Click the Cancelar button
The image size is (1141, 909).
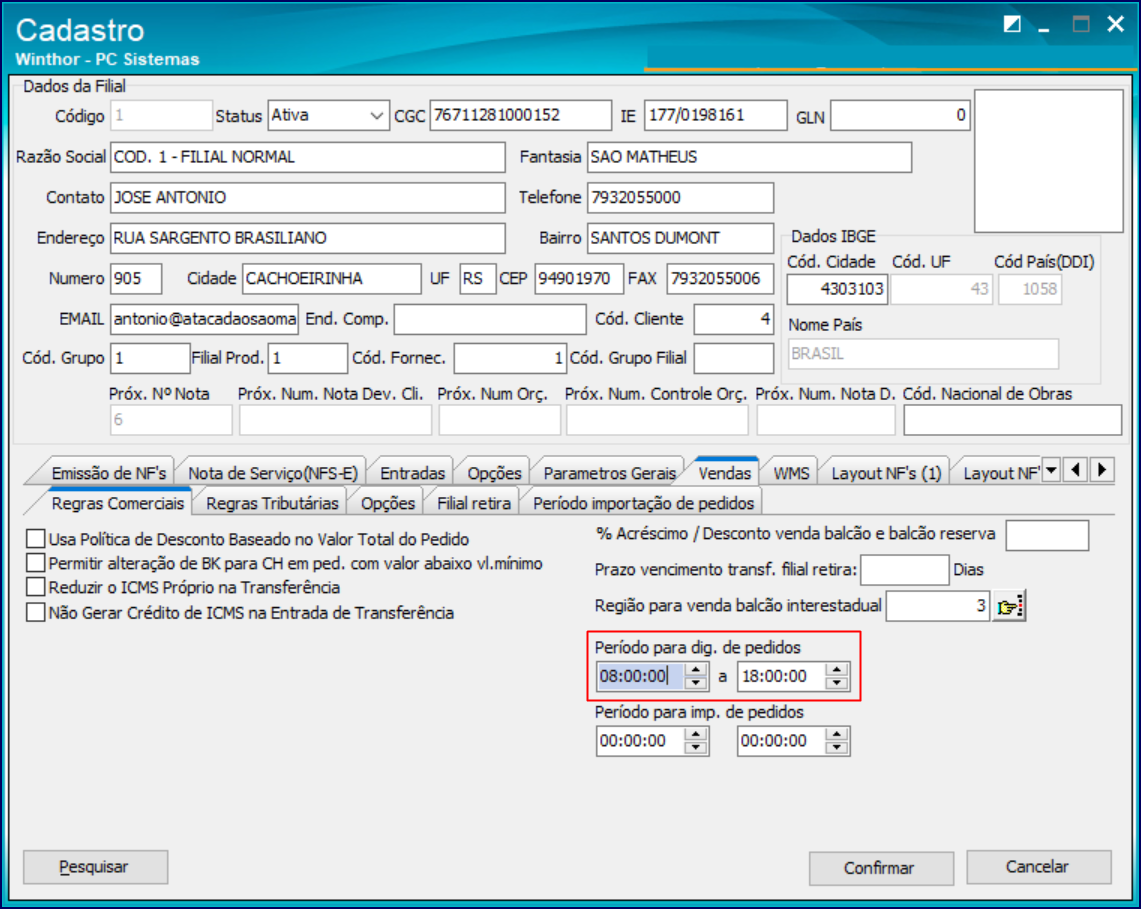[x=1038, y=867]
